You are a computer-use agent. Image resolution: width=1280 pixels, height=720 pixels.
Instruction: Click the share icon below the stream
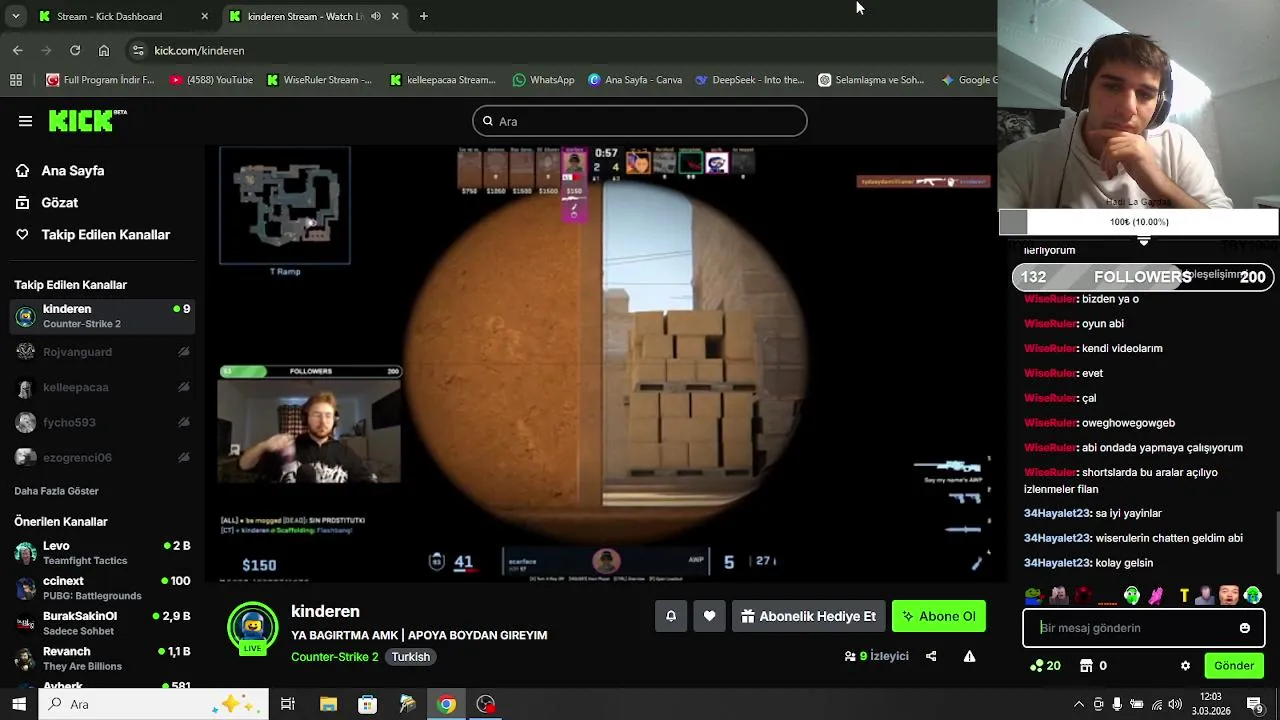[x=931, y=656]
